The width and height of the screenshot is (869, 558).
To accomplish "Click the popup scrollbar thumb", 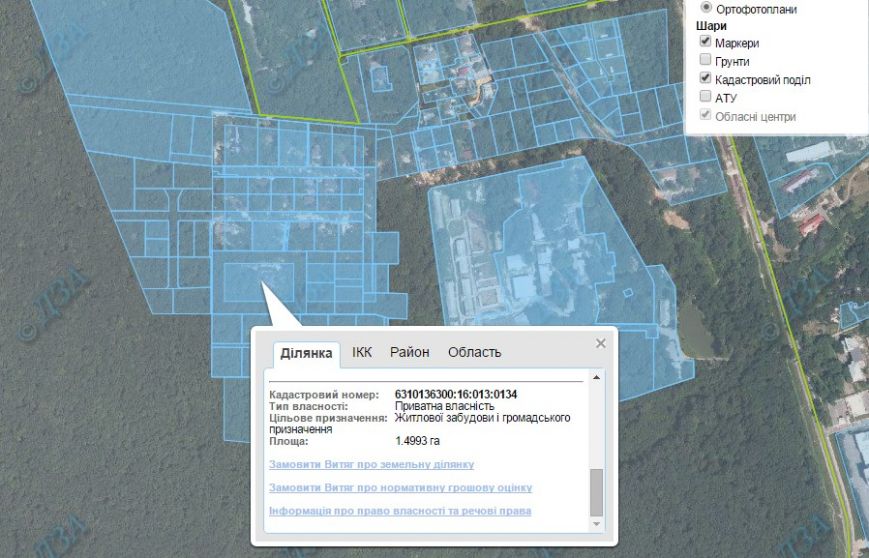I will pos(597,492).
